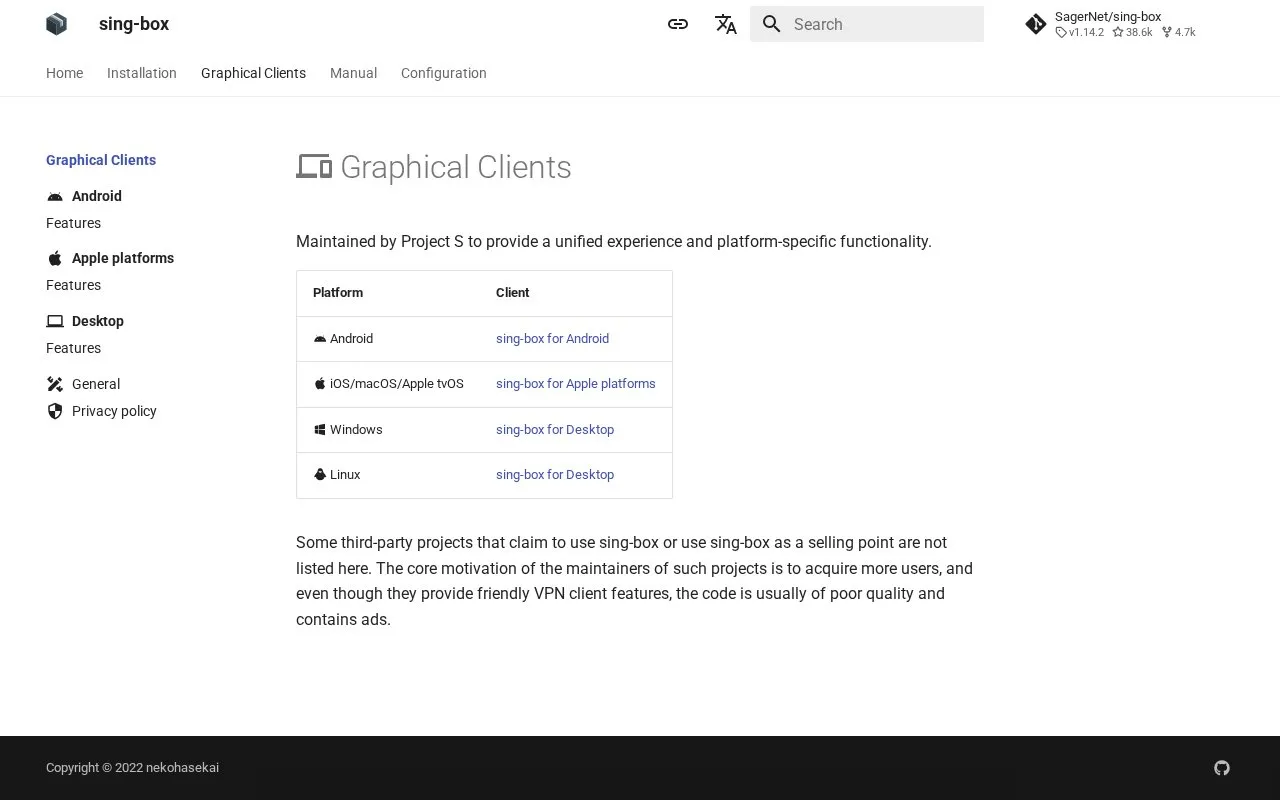Screen dimensions: 1280x800
Task: Click the sing-box site title
Action: tap(134, 24)
